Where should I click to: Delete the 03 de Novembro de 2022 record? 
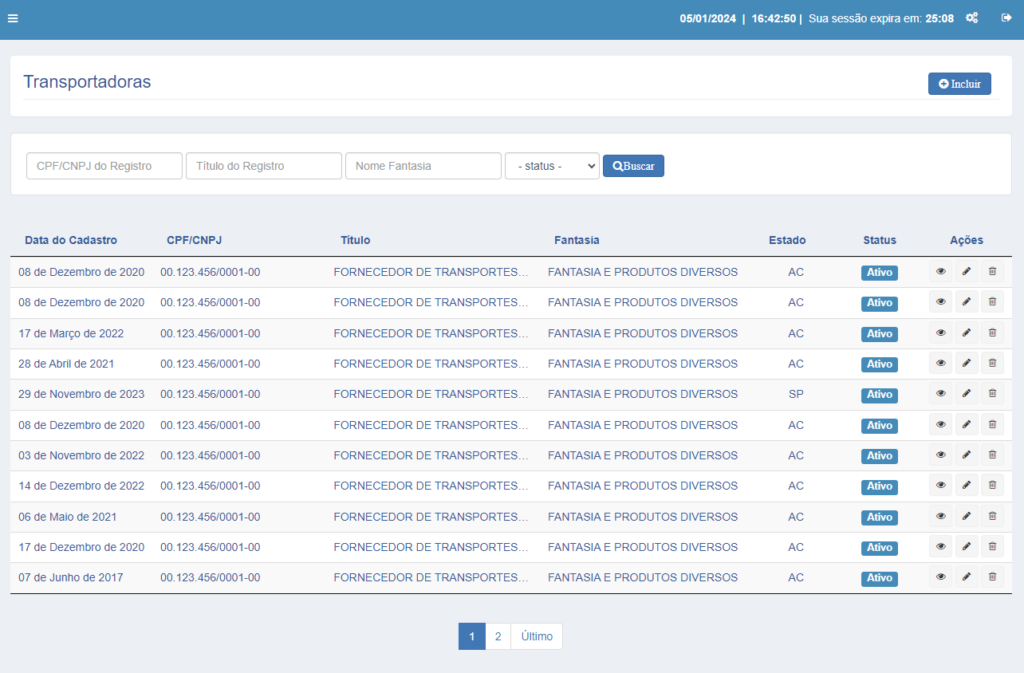tap(992, 455)
